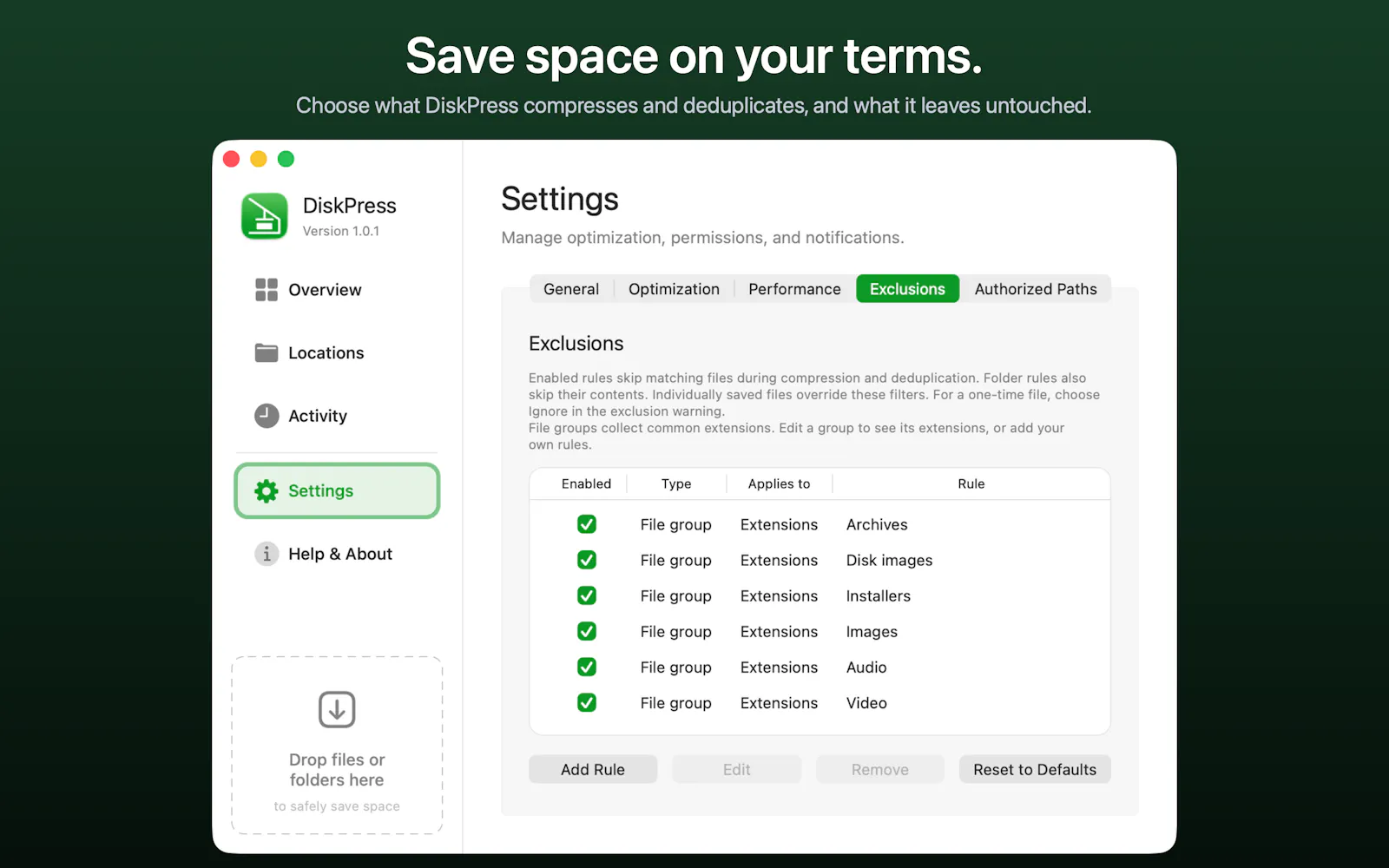
Task: Uncheck the Images exclusion rule
Action: [587, 631]
